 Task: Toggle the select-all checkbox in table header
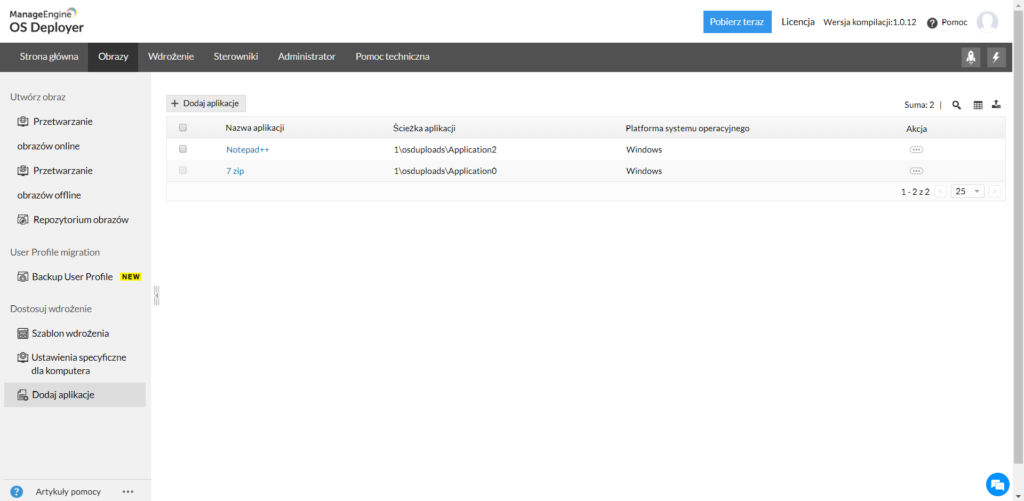(182, 128)
